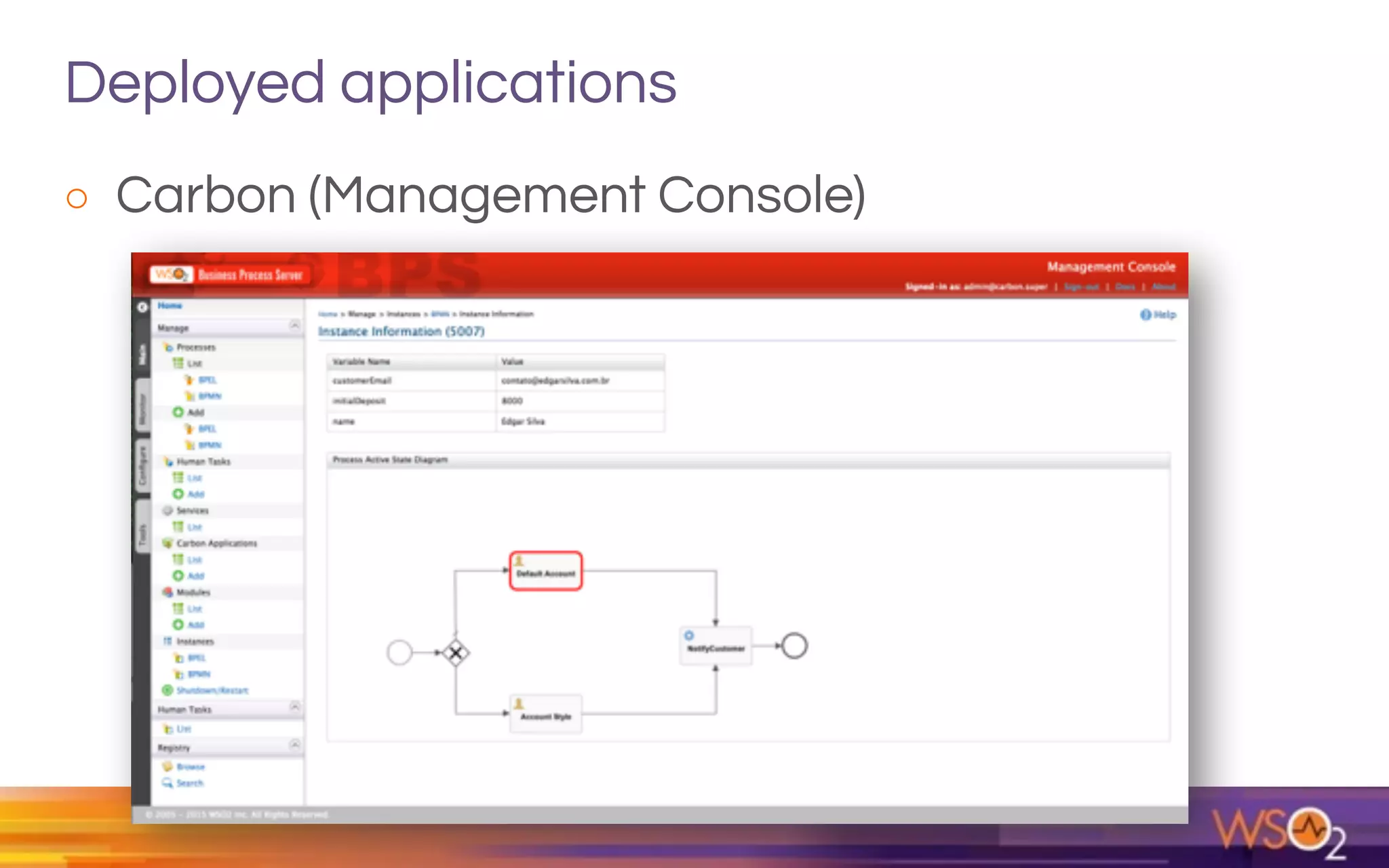Click the user icon on Account Style task
Viewport: 1389px width, 868px height.
[519, 704]
